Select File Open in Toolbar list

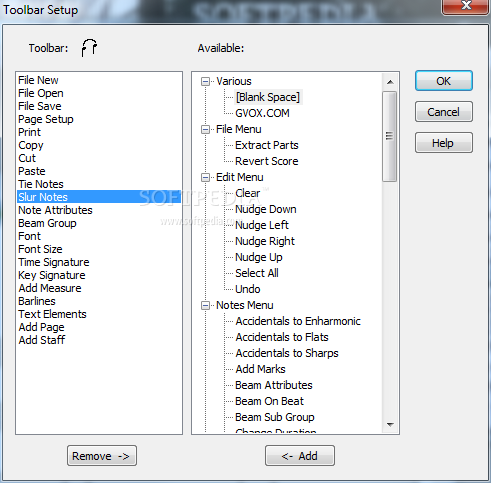(99, 93)
